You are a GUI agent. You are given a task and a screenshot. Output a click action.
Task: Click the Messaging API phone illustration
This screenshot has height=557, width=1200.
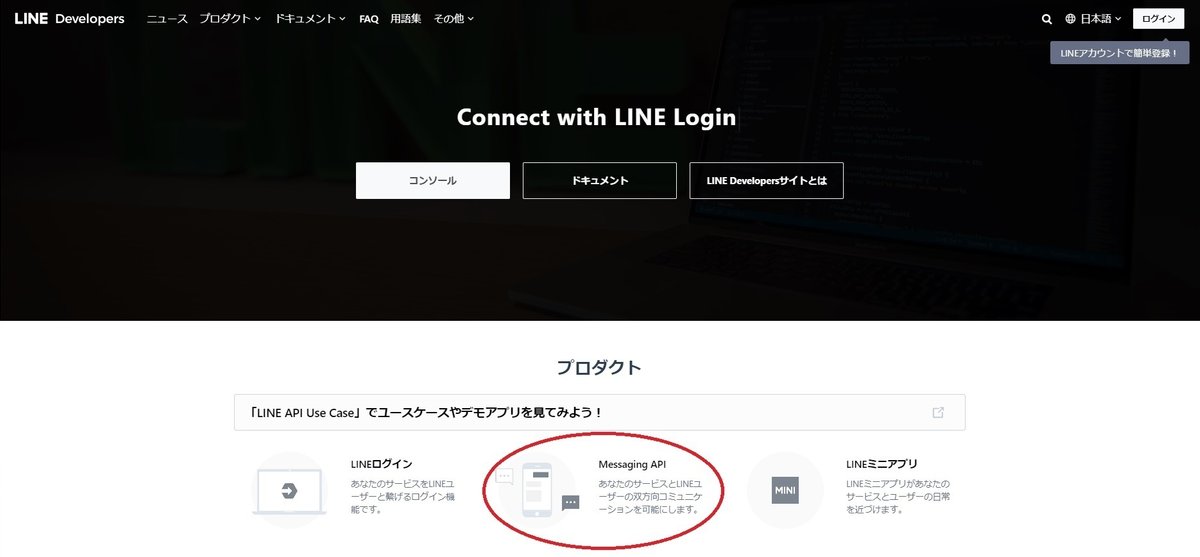tap(538, 490)
